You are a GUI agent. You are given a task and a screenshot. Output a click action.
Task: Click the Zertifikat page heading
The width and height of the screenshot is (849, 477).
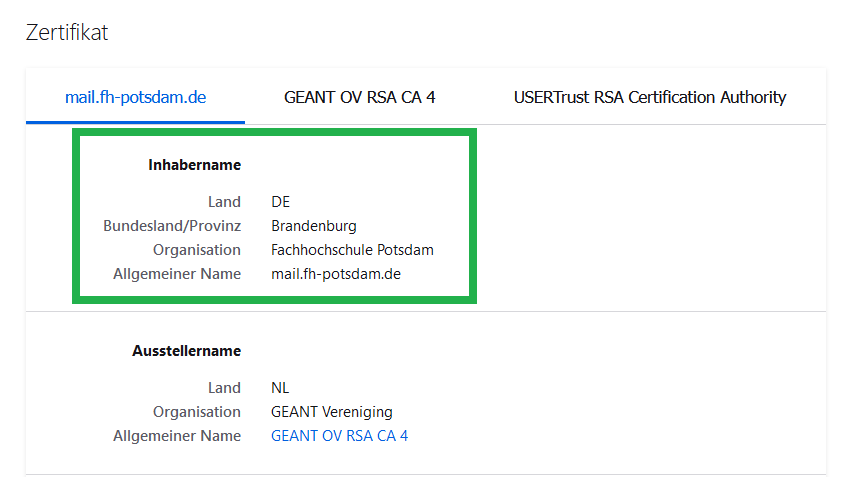coord(66,33)
